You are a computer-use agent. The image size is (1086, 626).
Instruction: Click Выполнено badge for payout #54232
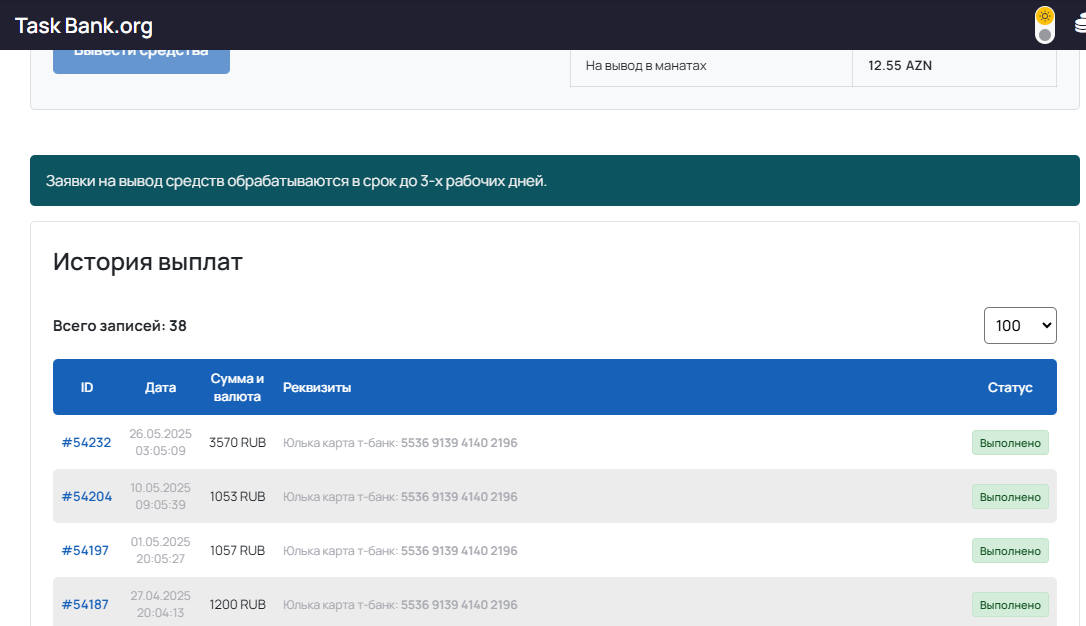1010,443
